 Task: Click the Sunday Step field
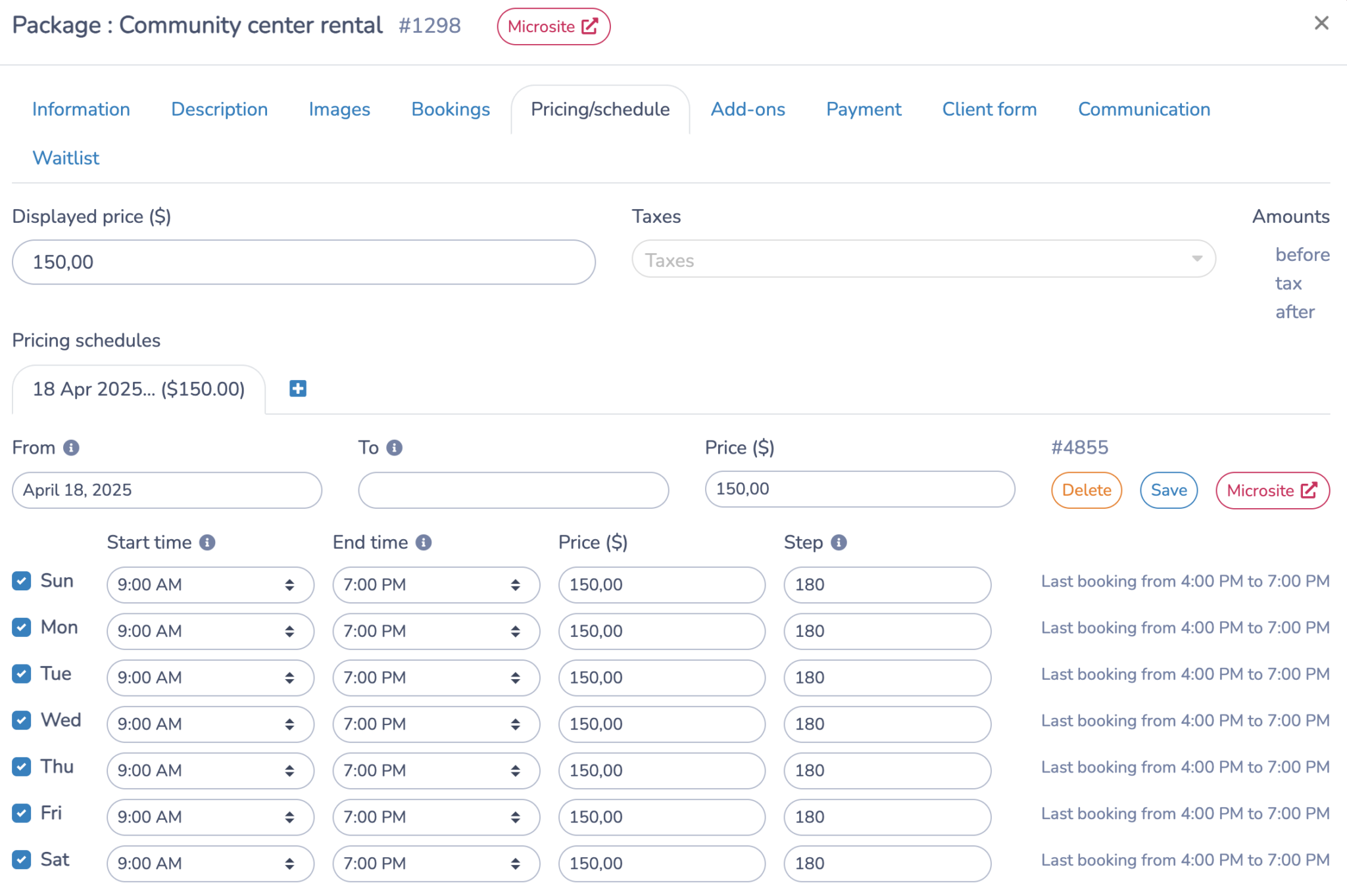coord(887,584)
